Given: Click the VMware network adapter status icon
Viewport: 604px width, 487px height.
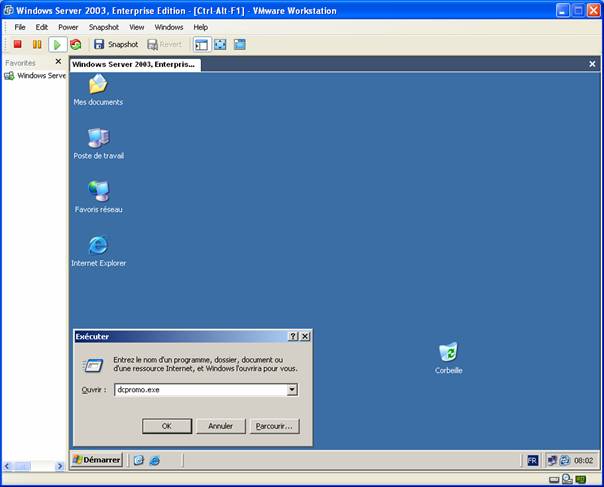Looking at the screenshot, I should 581,479.
